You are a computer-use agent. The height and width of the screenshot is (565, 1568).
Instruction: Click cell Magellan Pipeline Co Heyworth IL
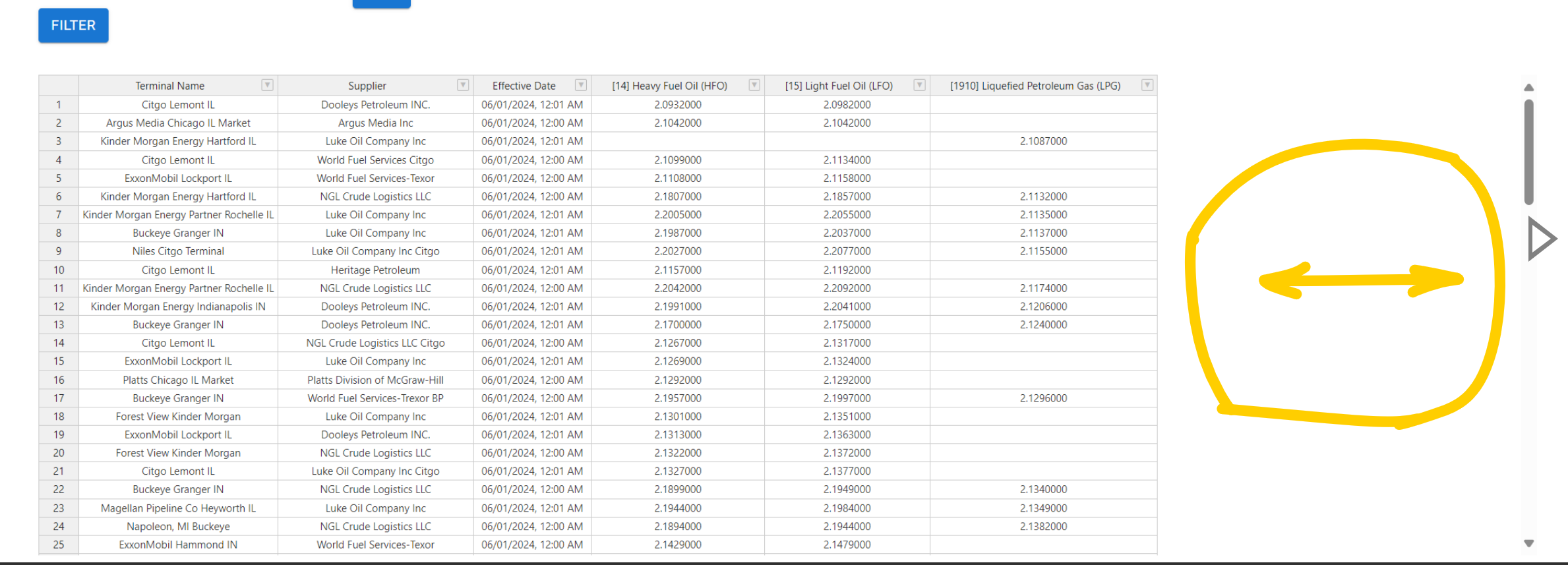[x=178, y=508]
